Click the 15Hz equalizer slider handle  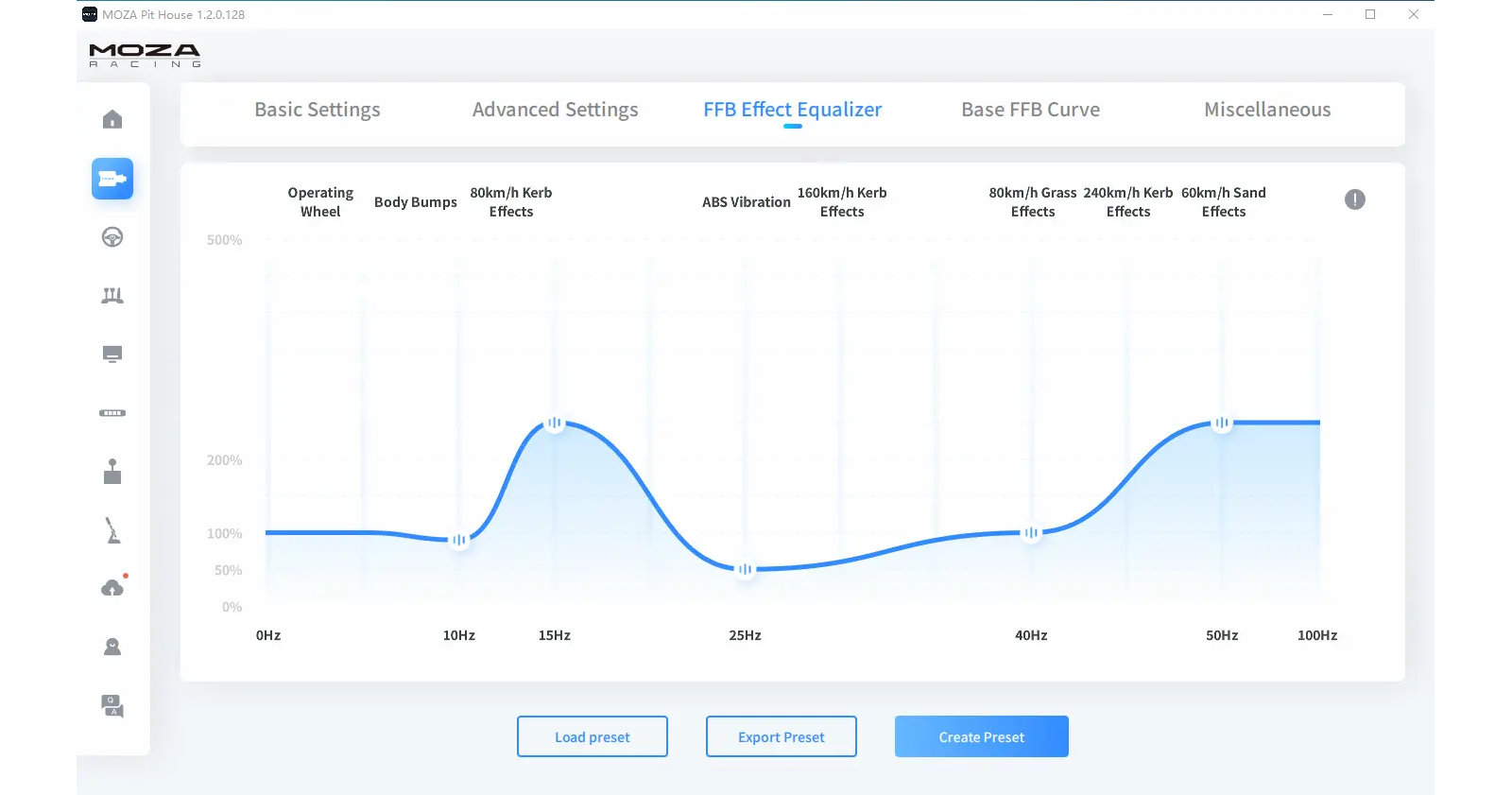coord(555,423)
